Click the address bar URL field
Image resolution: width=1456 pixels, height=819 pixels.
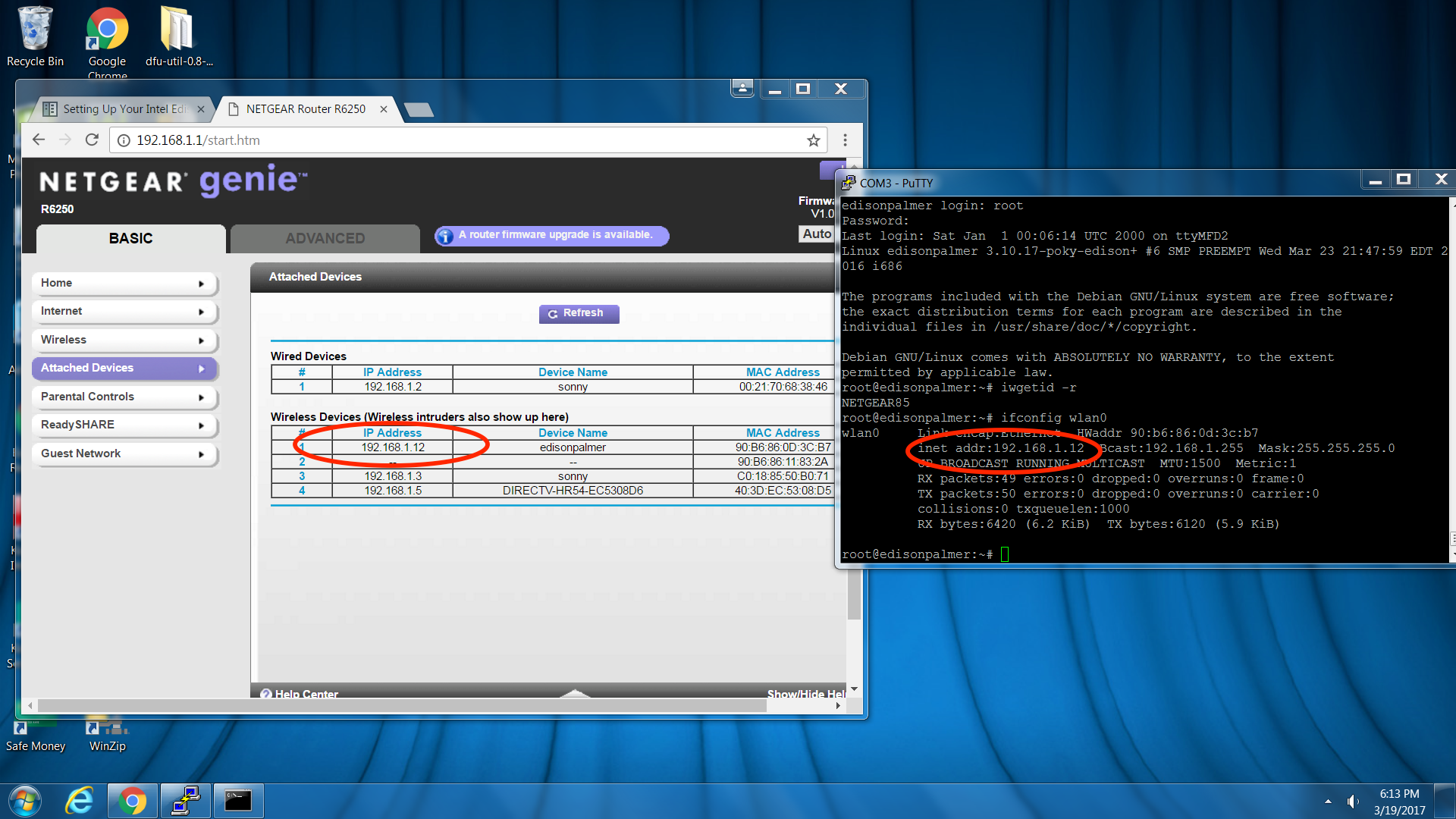466,140
